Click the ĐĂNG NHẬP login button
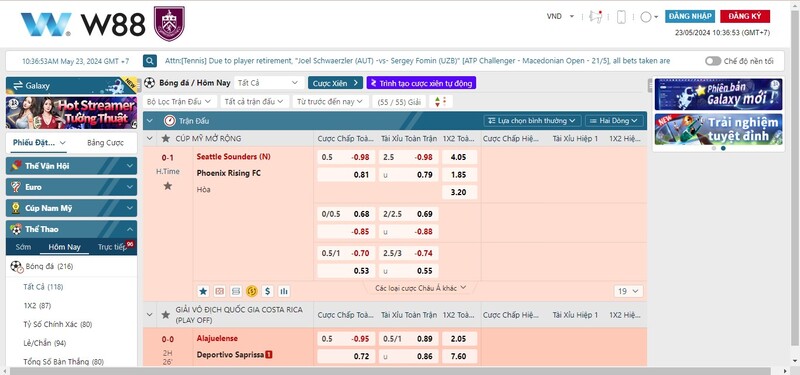 pos(690,16)
